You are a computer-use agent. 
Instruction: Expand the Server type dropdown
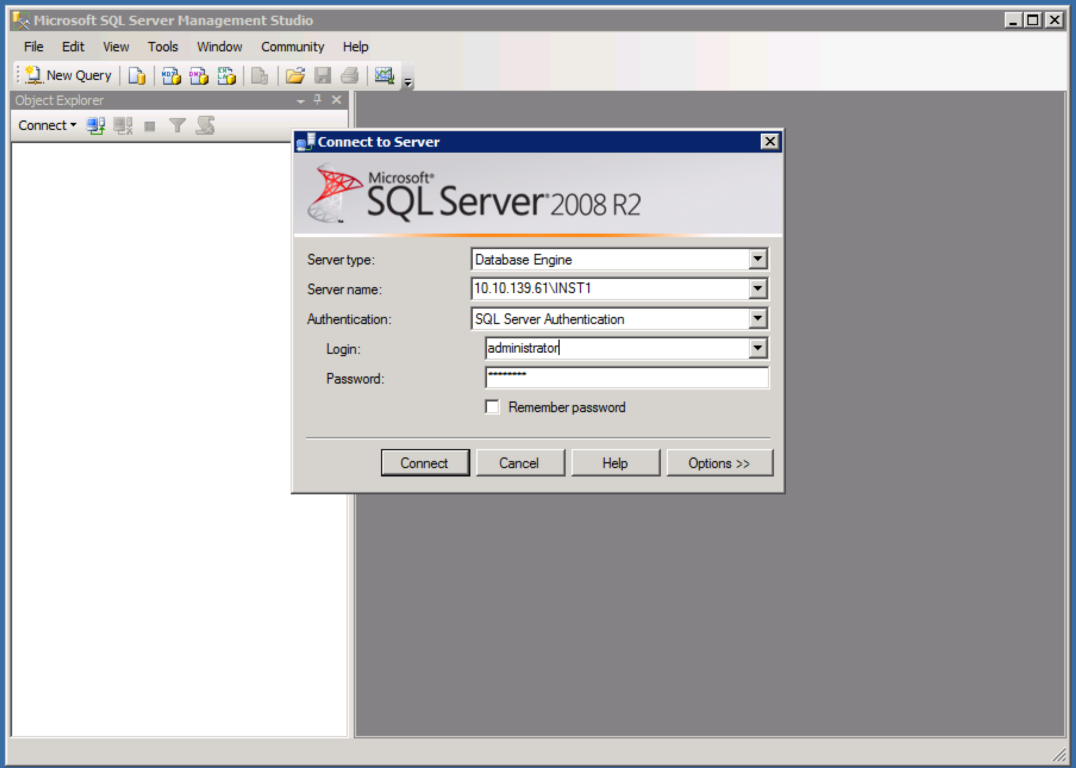coord(758,259)
